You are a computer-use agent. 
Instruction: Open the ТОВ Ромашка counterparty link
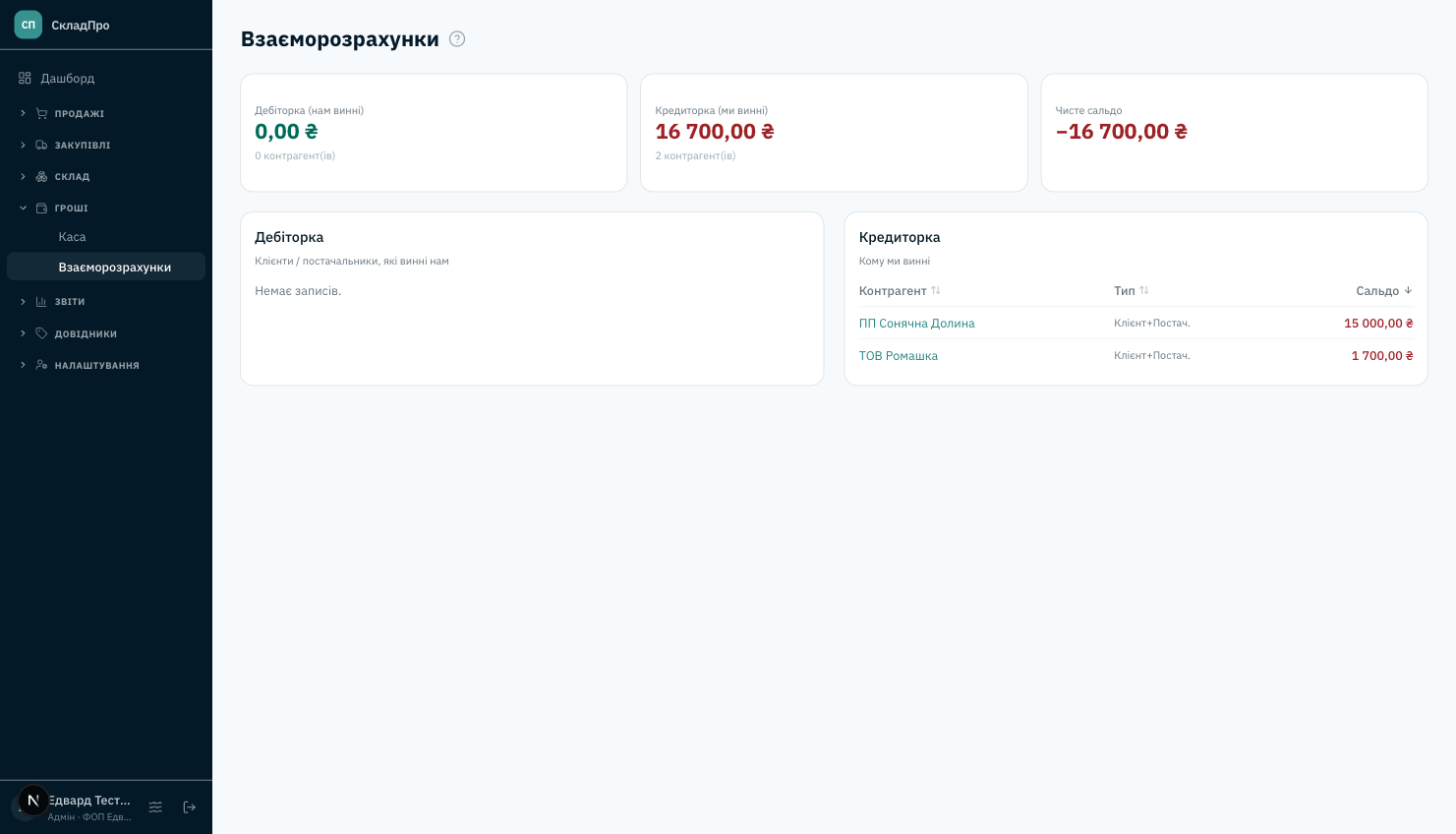click(898, 356)
